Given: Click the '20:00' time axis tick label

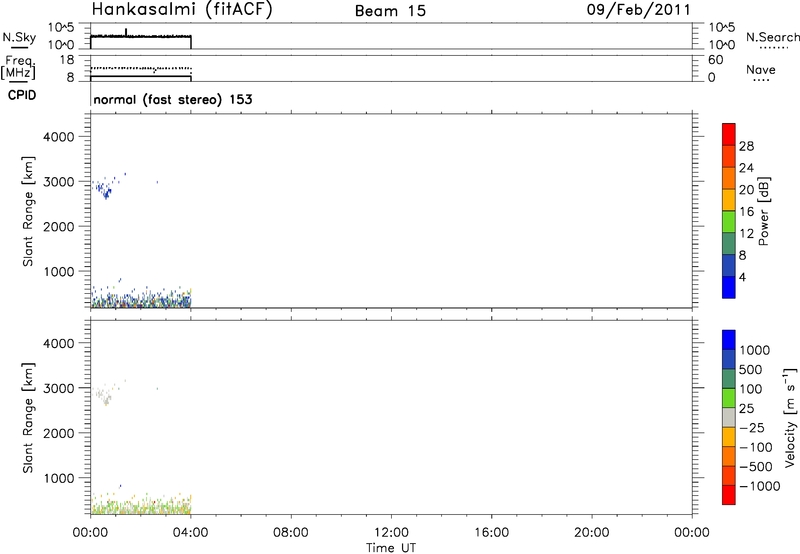Looking at the screenshot, I should coord(592,533).
